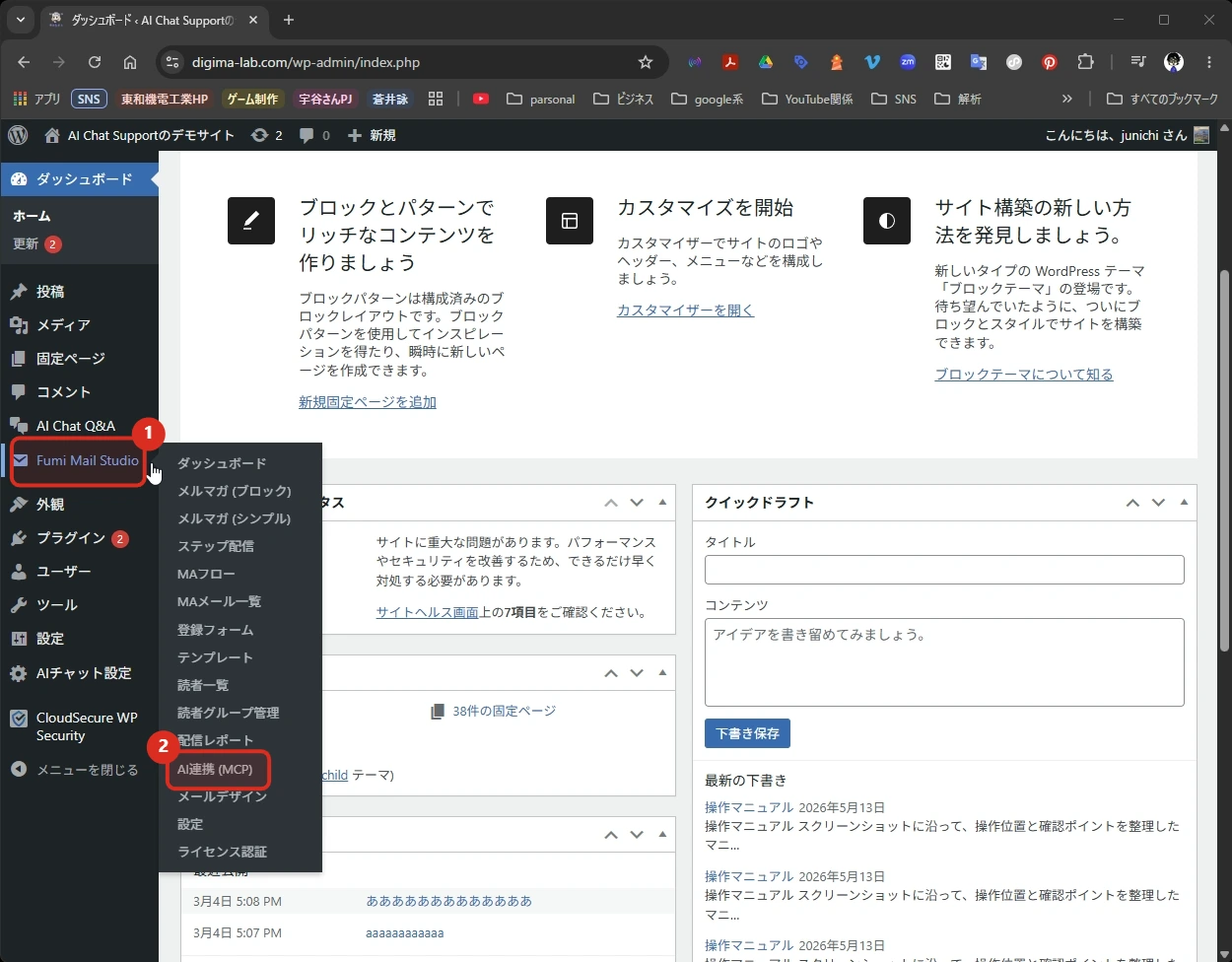This screenshot has height=962, width=1232.
Task: Collapse sidebar with メニューを閉じる
Action: [x=75, y=770]
